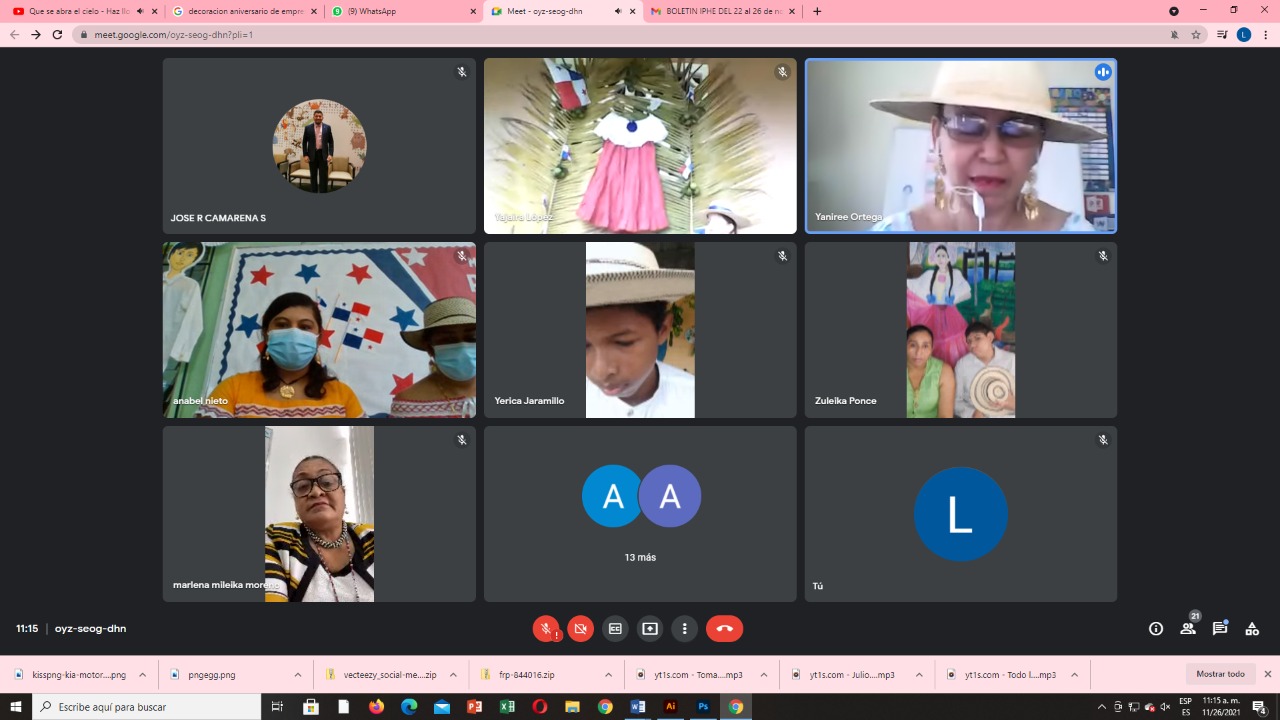Expand options for frp-844016.zip download

point(608,675)
